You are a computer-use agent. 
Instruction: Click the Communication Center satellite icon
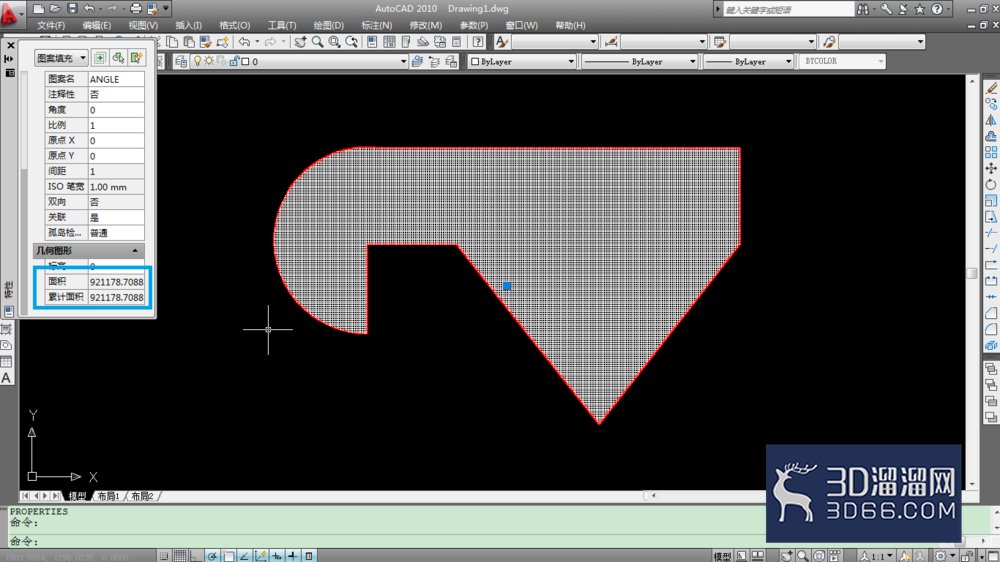pos(903,9)
